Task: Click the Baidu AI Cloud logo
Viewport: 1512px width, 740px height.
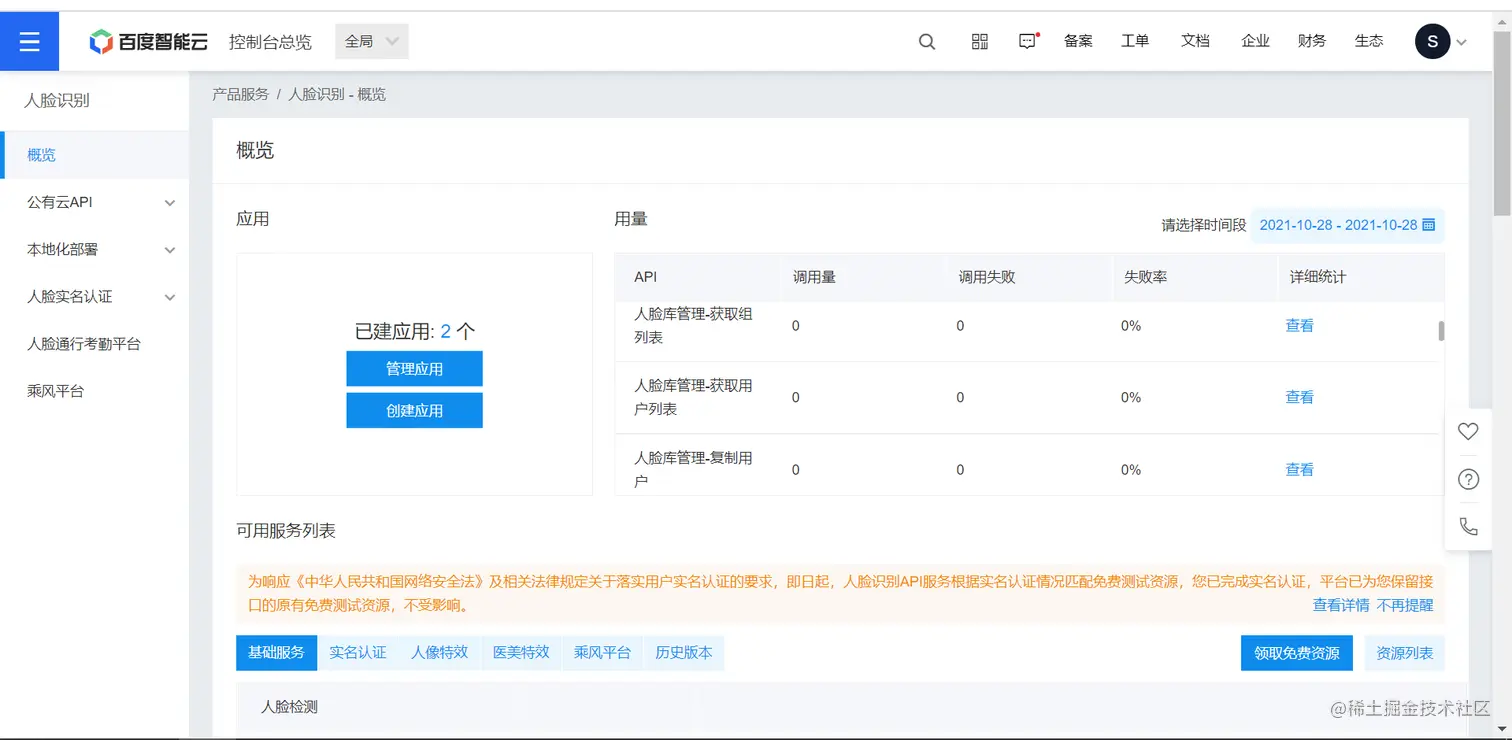Action: pos(148,42)
